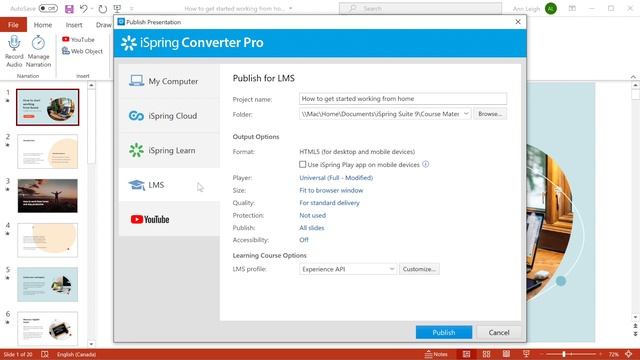Click slide panel scroll up arrow

point(91,86)
